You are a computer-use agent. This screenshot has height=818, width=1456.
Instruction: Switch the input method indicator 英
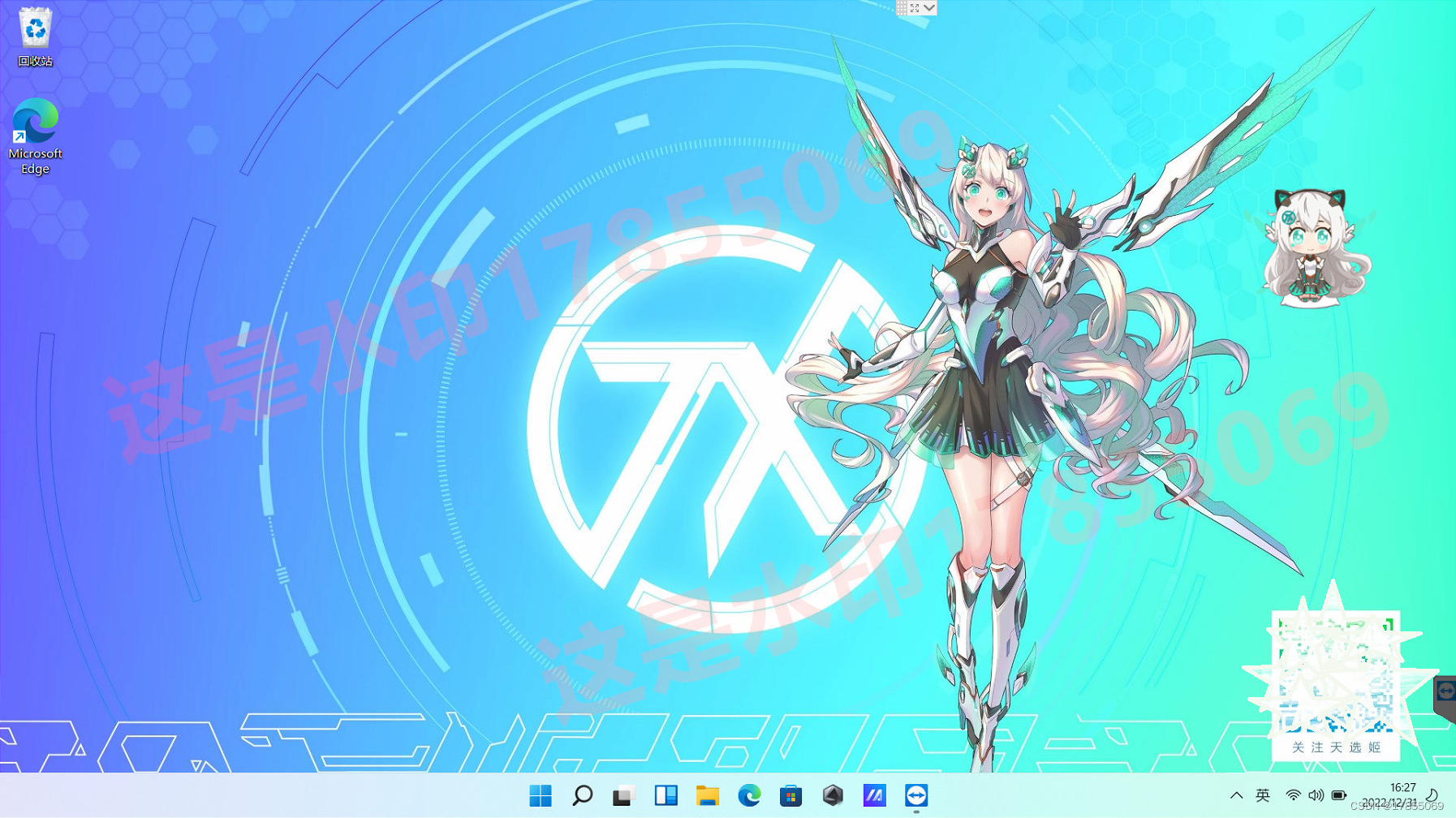[1263, 795]
